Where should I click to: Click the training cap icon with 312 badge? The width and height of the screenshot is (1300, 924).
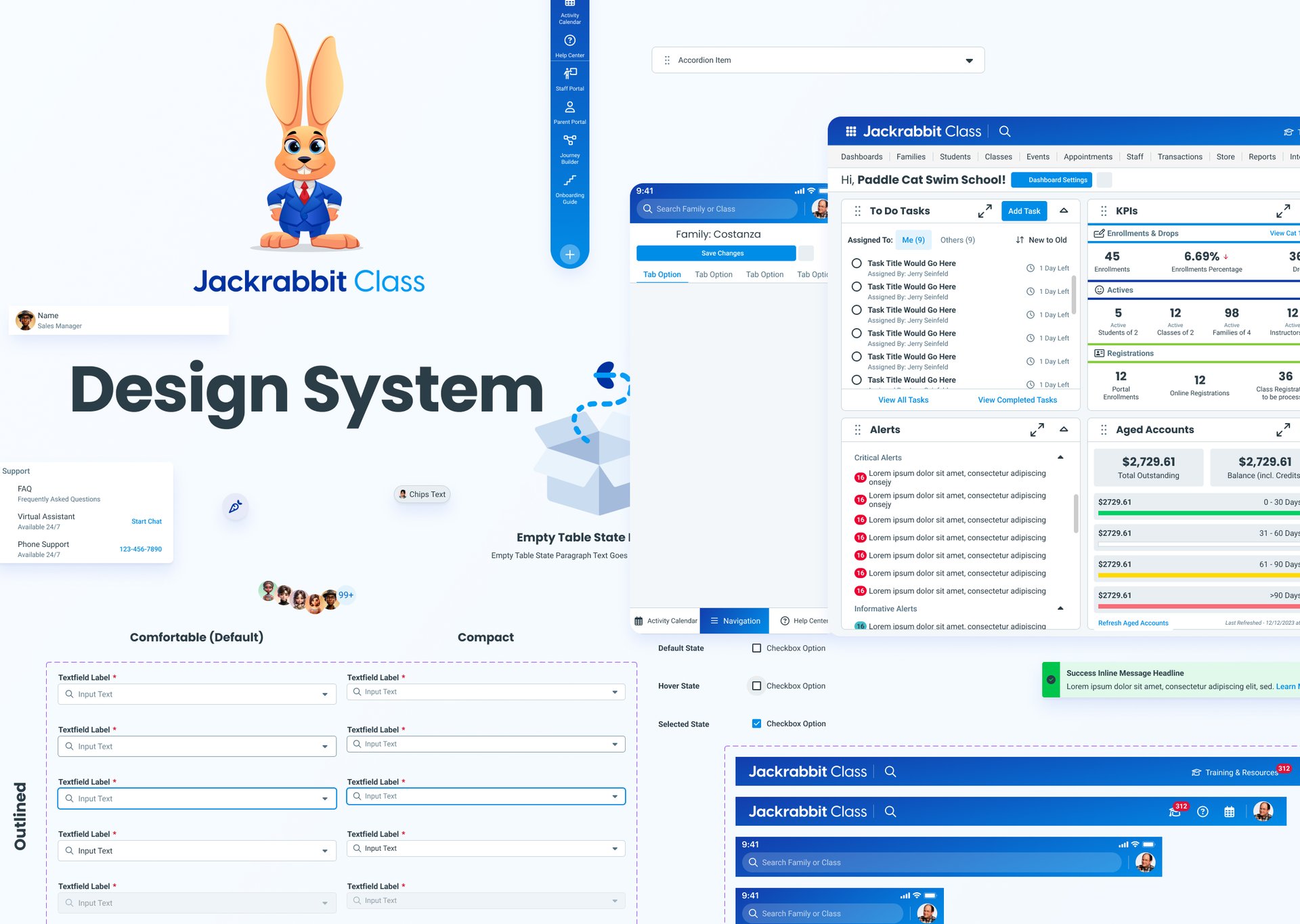[1176, 811]
